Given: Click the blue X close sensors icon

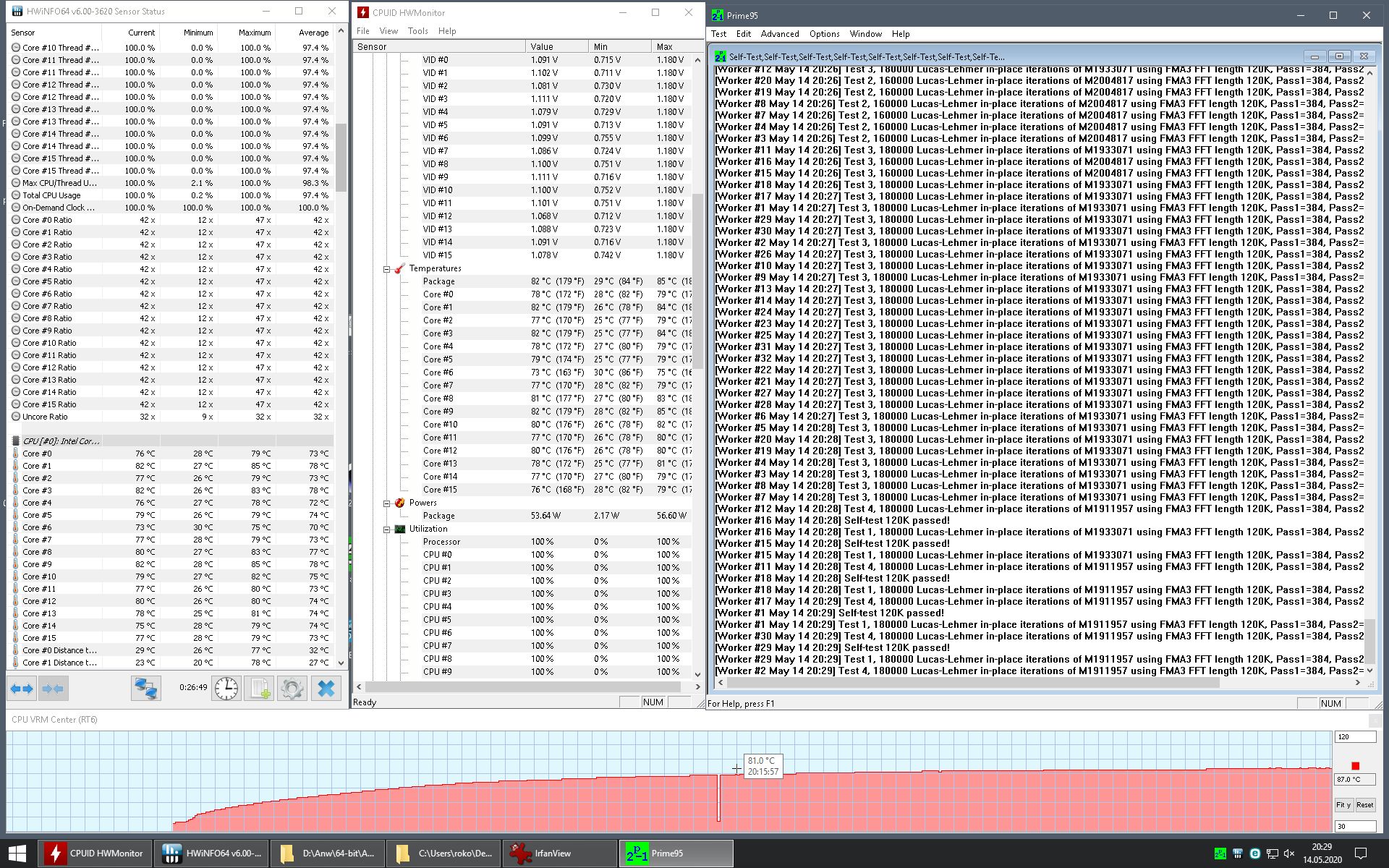Looking at the screenshot, I should click(x=326, y=688).
